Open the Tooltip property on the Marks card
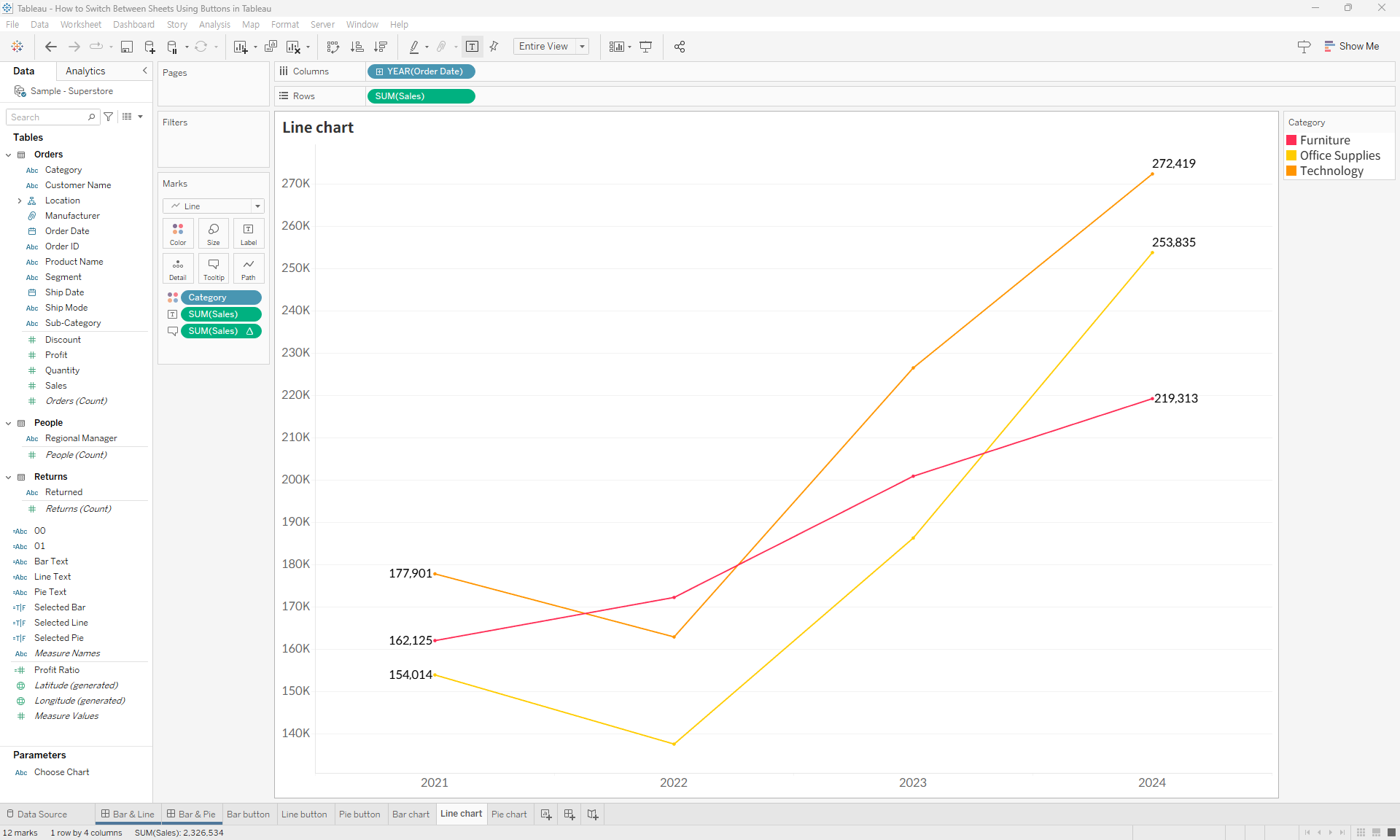 click(213, 268)
